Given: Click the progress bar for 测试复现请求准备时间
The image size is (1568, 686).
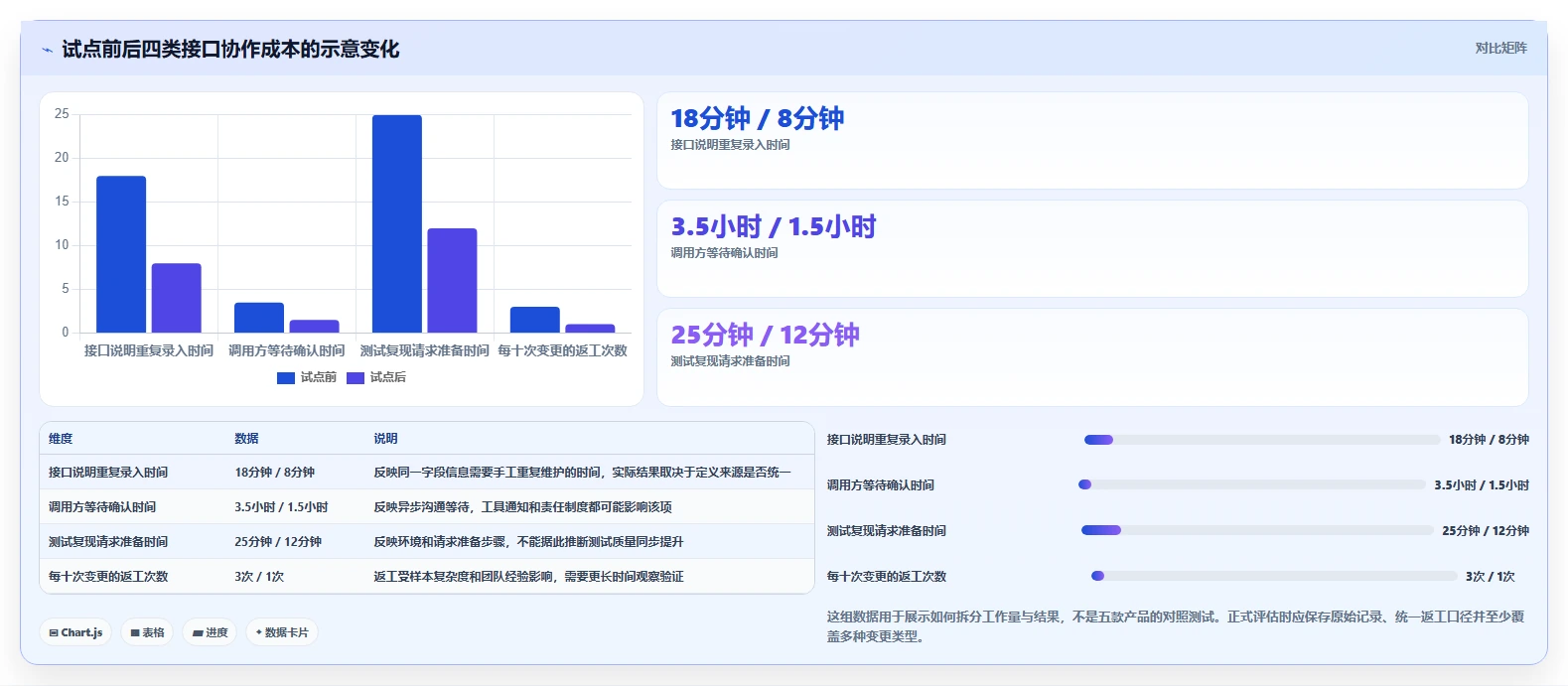Looking at the screenshot, I should pos(1258,530).
